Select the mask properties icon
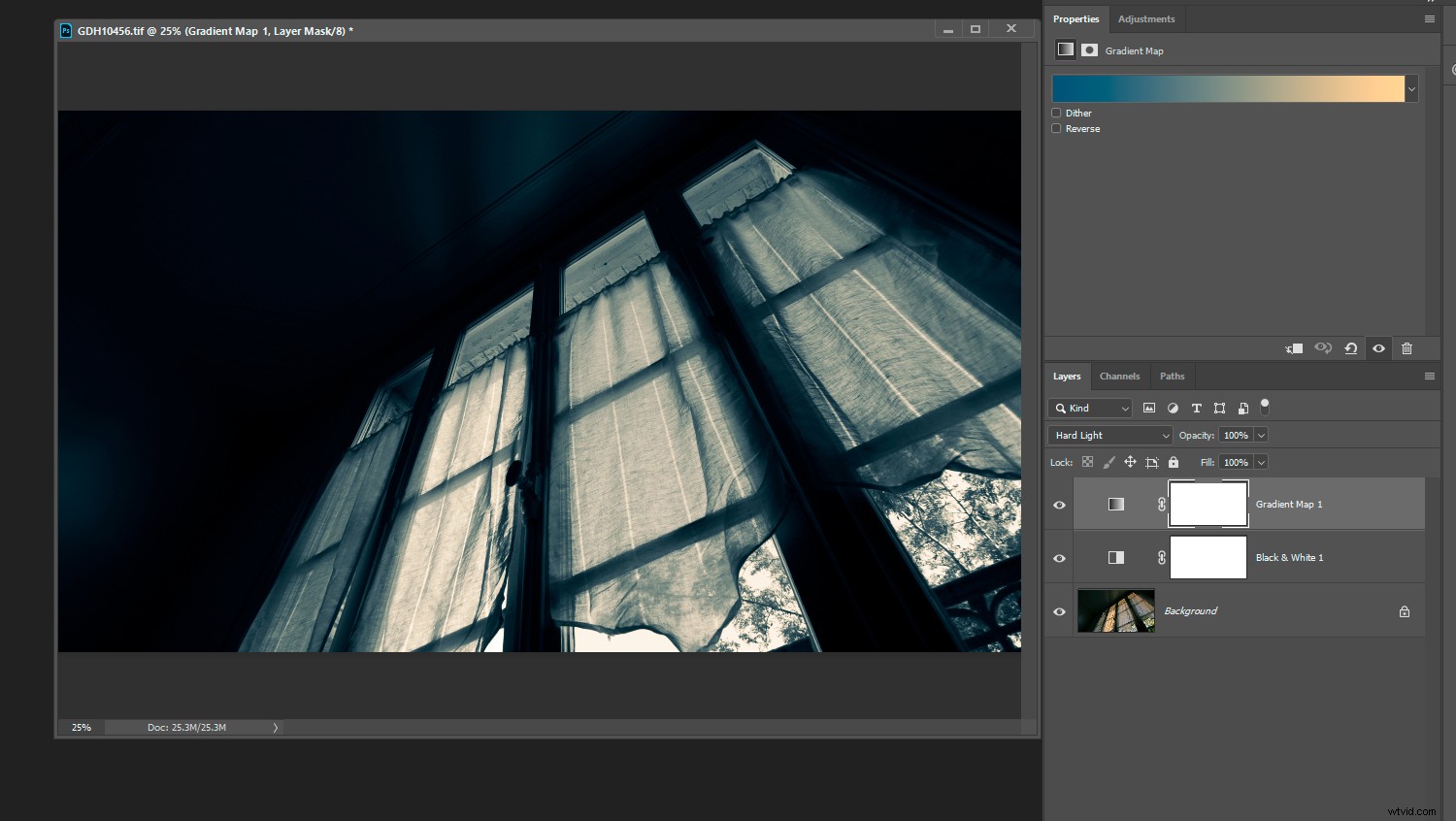1456x821 pixels. (1089, 49)
